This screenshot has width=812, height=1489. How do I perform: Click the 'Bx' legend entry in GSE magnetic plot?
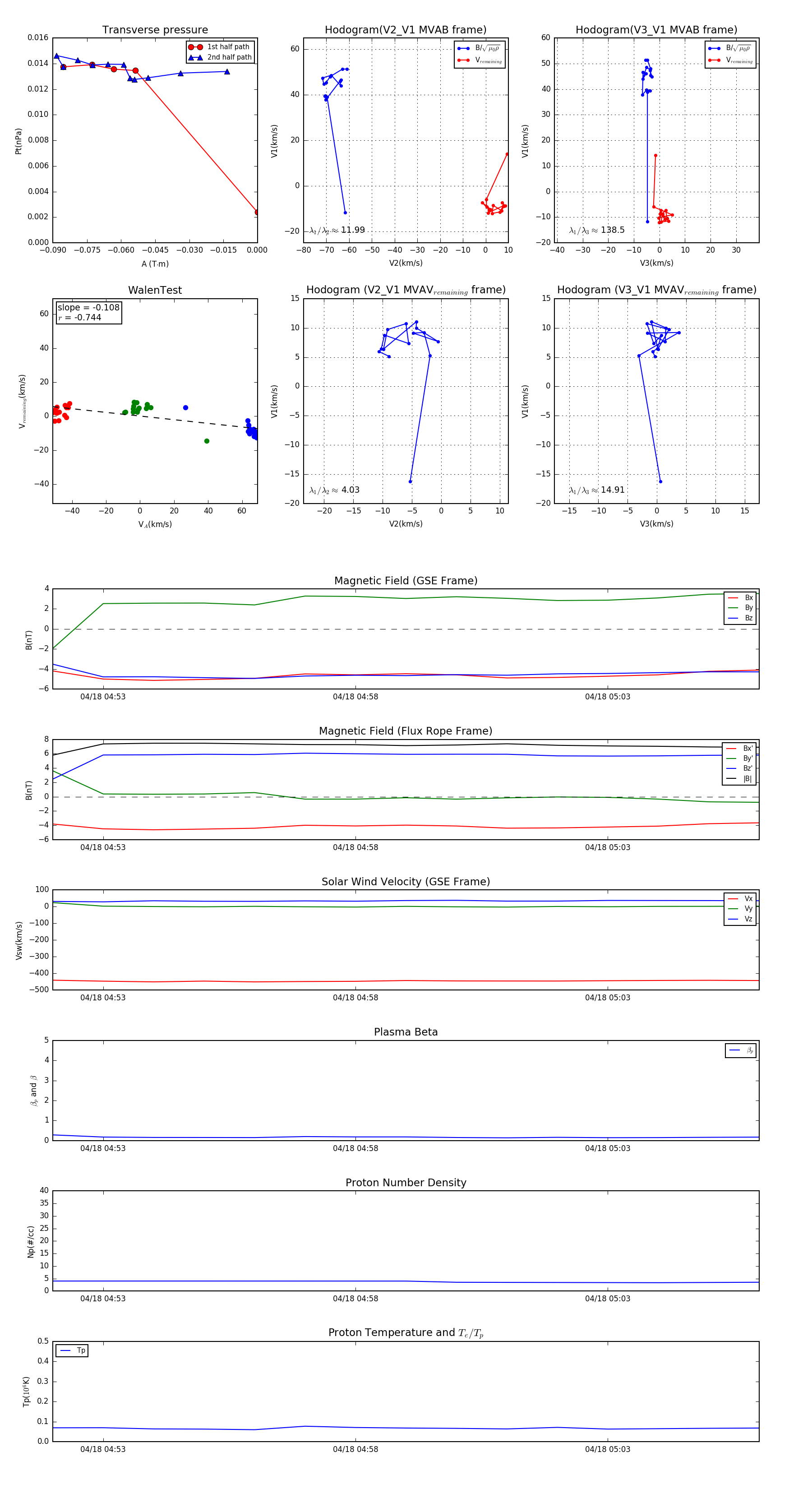coord(740,598)
